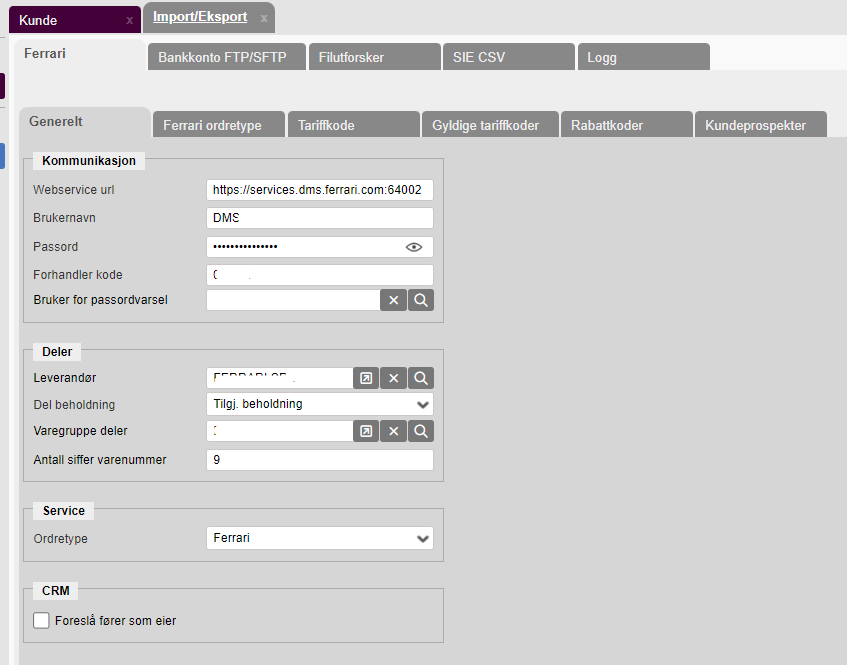Open the Rabattkoder sub-tab
The width and height of the screenshot is (847, 665).
(627, 125)
